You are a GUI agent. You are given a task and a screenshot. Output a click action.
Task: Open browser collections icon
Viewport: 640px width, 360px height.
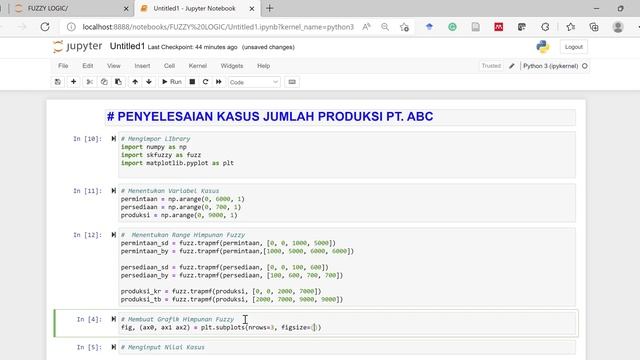tap(594, 27)
